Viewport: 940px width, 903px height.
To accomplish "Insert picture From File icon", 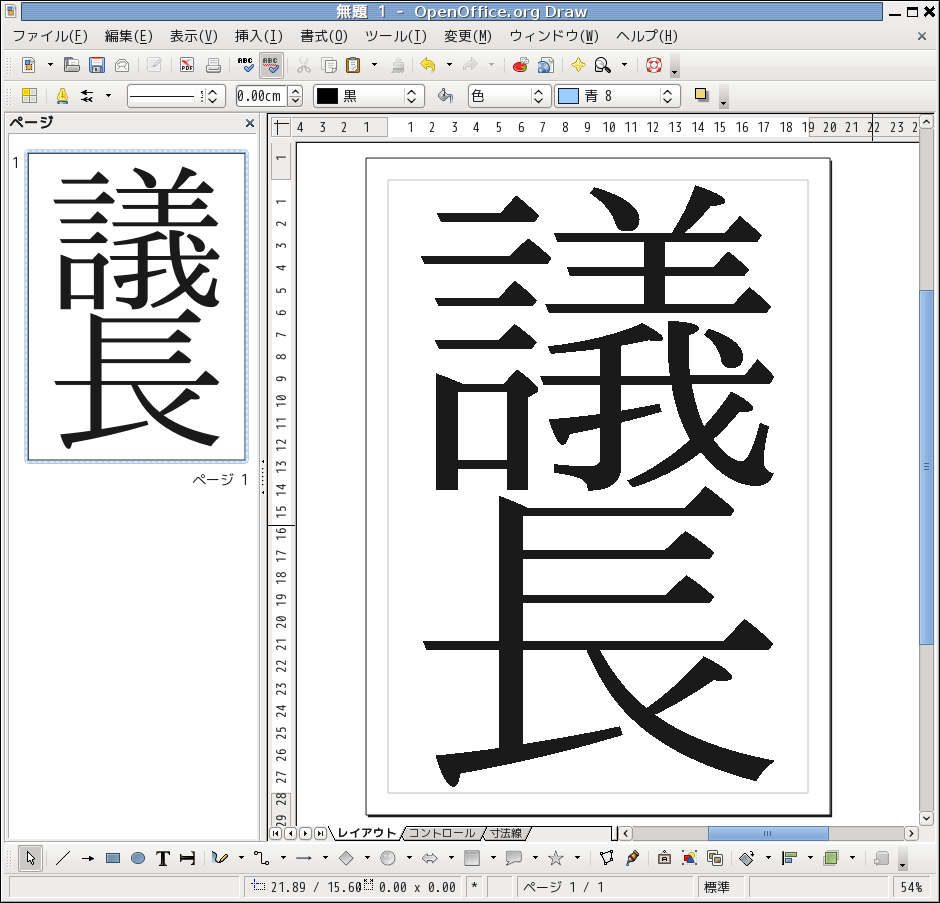I will (x=689, y=858).
